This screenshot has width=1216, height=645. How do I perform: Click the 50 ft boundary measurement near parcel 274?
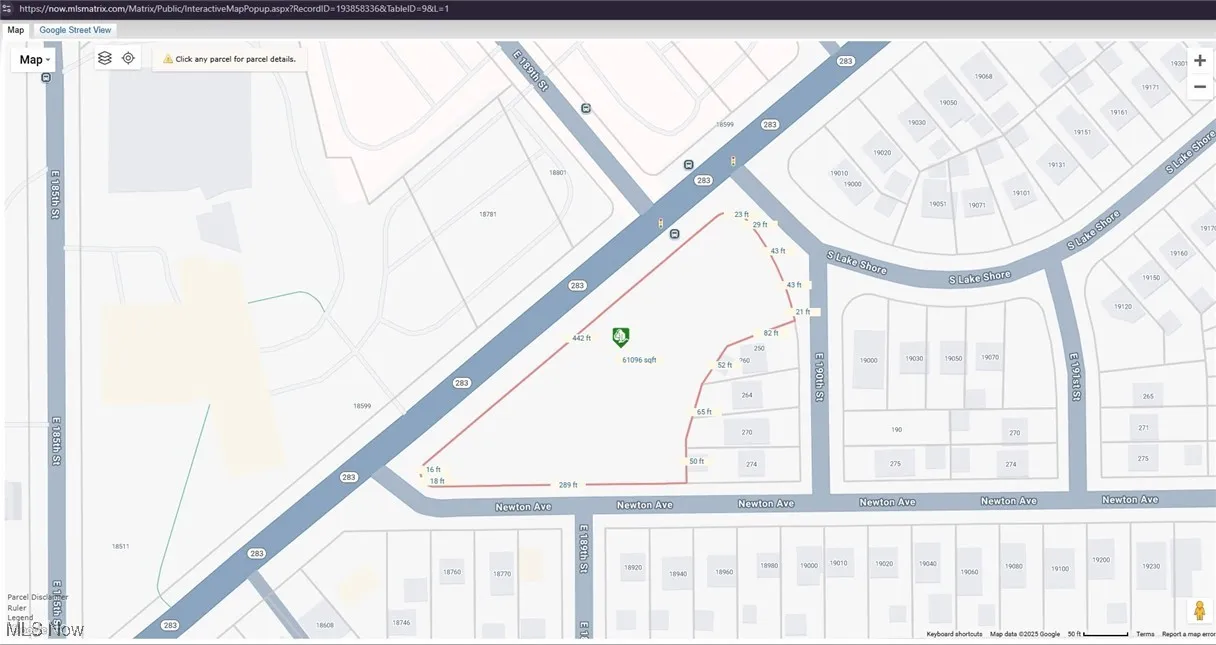pos(696,461)
